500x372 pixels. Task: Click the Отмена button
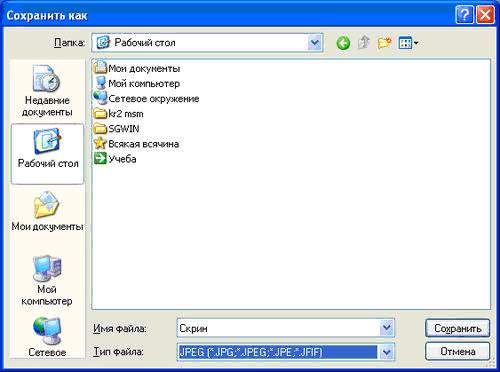click(458, 351)
